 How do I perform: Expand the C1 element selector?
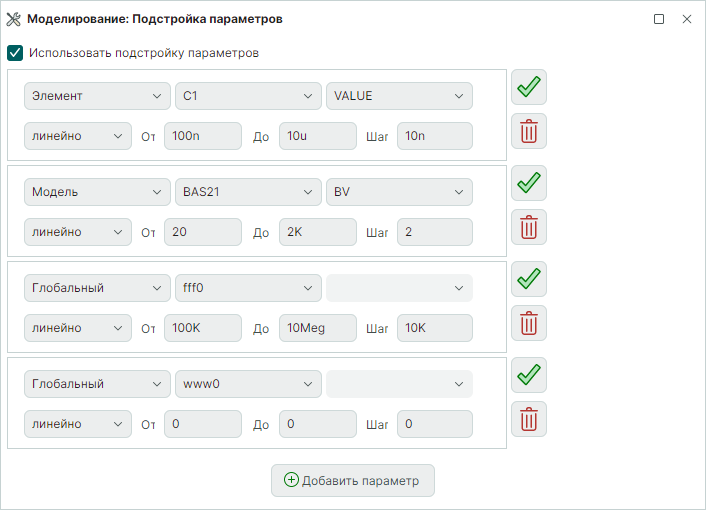247,96
